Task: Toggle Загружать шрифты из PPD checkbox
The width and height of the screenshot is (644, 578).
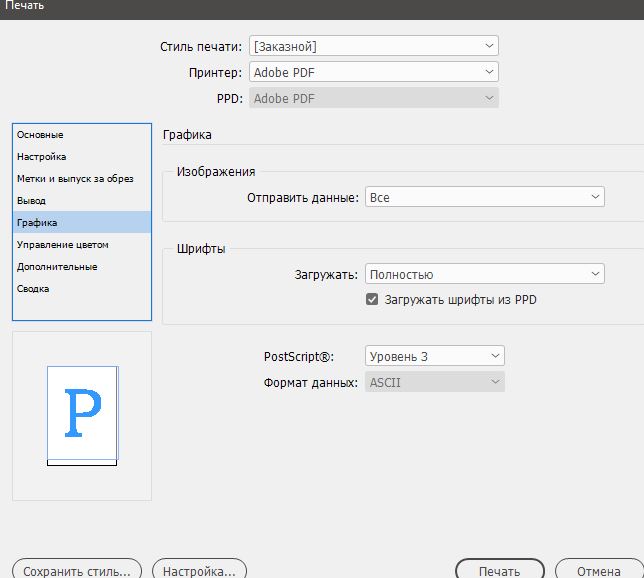Action: coord(372,299)
